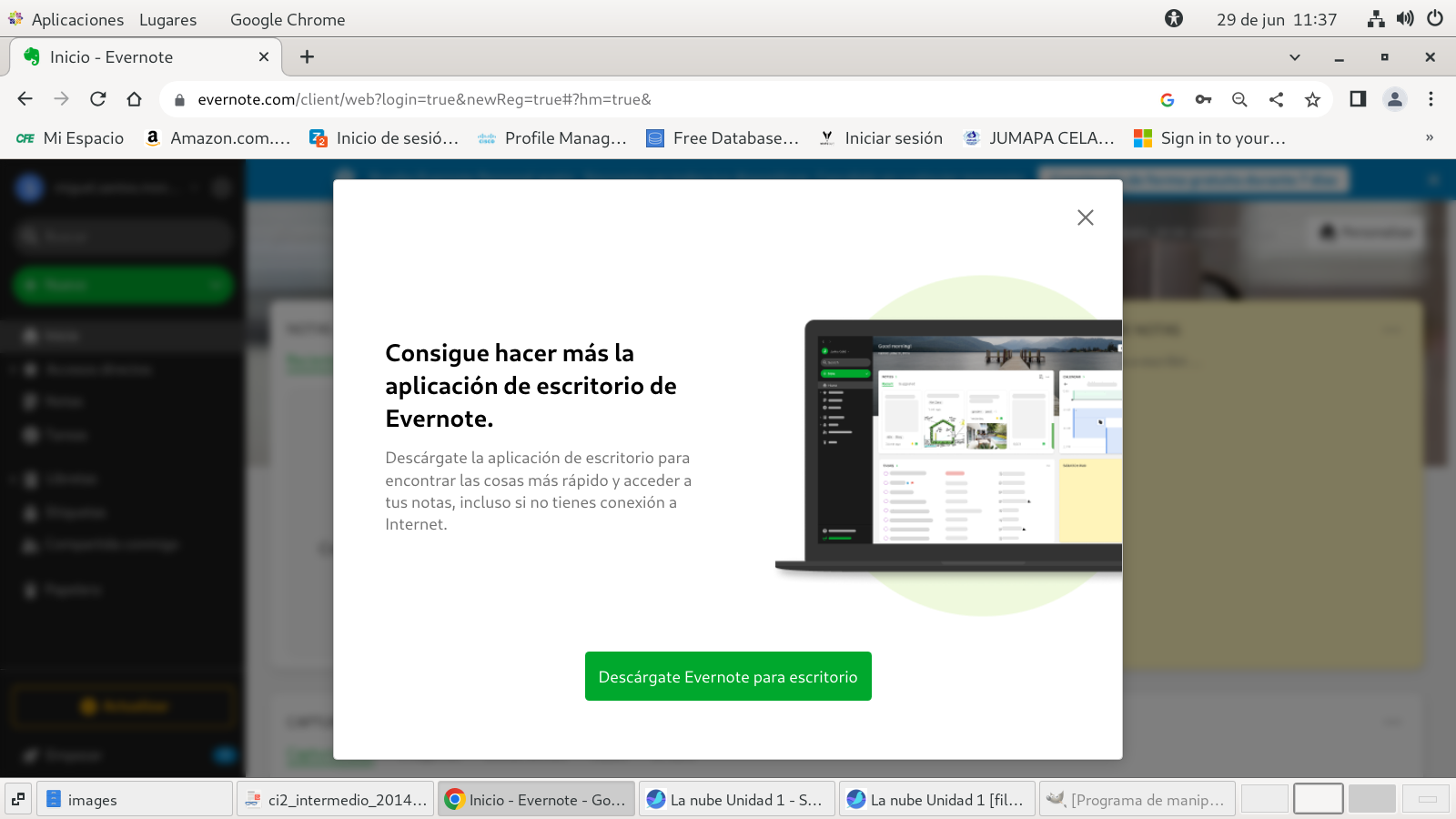
Task: Bookmark this page with the star icon
Action: 1312,99
